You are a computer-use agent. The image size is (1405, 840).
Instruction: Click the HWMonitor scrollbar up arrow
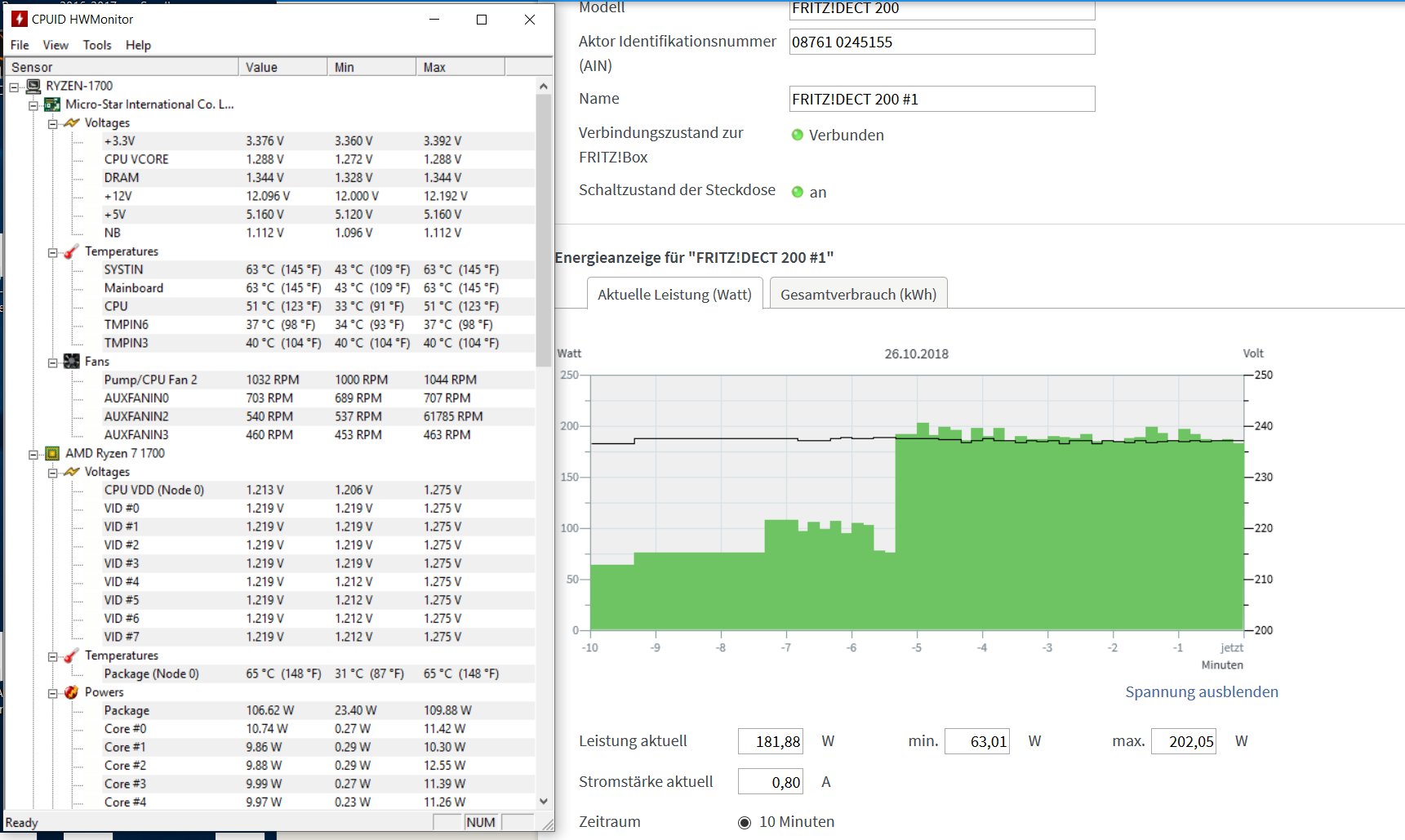[x=544, y=86]
